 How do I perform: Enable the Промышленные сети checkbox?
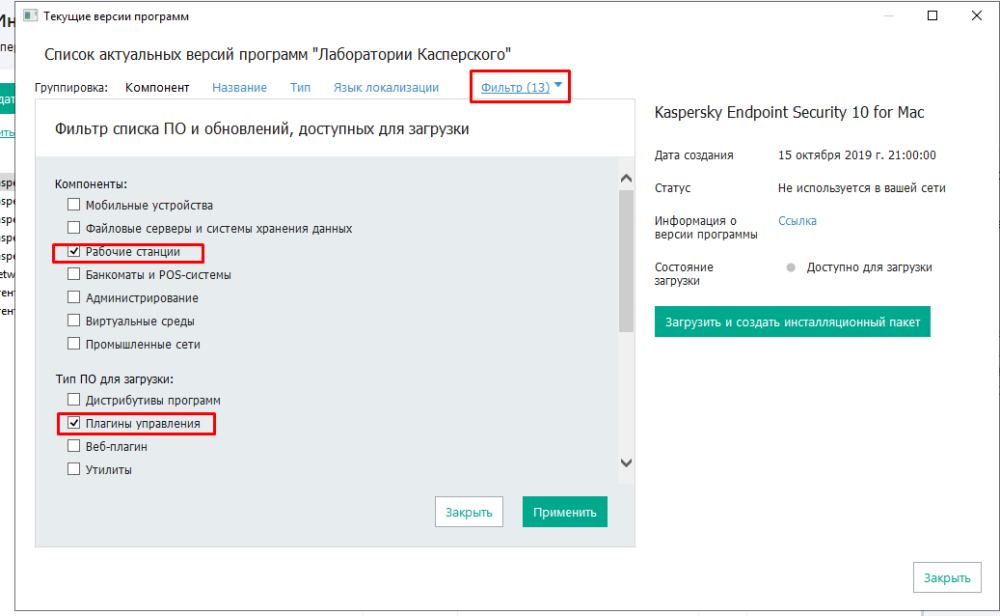click(x=74, y=344)
